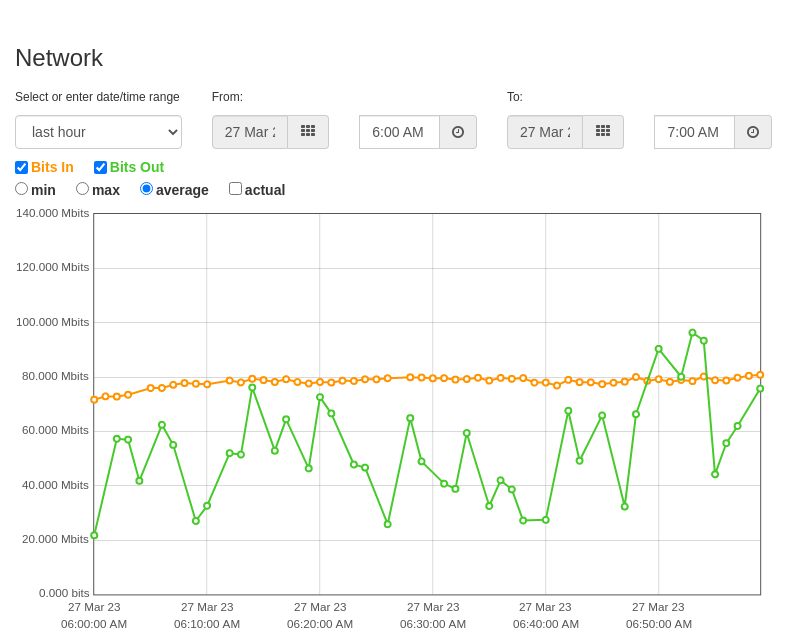The height and width of the screenshot is (634, 787).
Task: Open the To time clock icon
Action: point(753,132)
